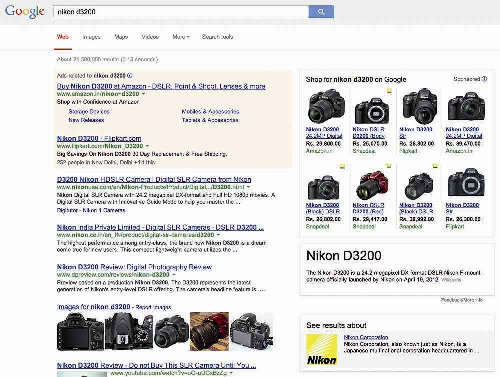This screenshot has width=500, height=377.
Task: Click the blue magnifier search button
Action: coord(321,12)
